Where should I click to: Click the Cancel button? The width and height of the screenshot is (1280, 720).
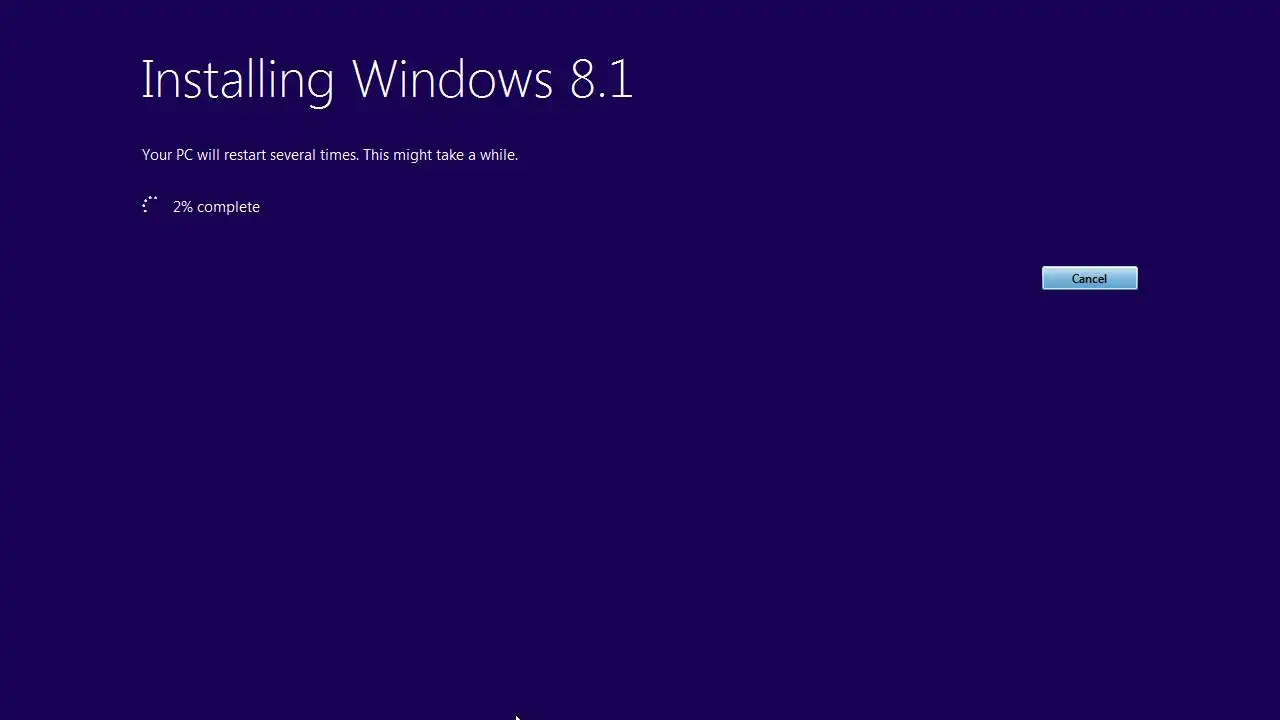[x=1089, y=278]
